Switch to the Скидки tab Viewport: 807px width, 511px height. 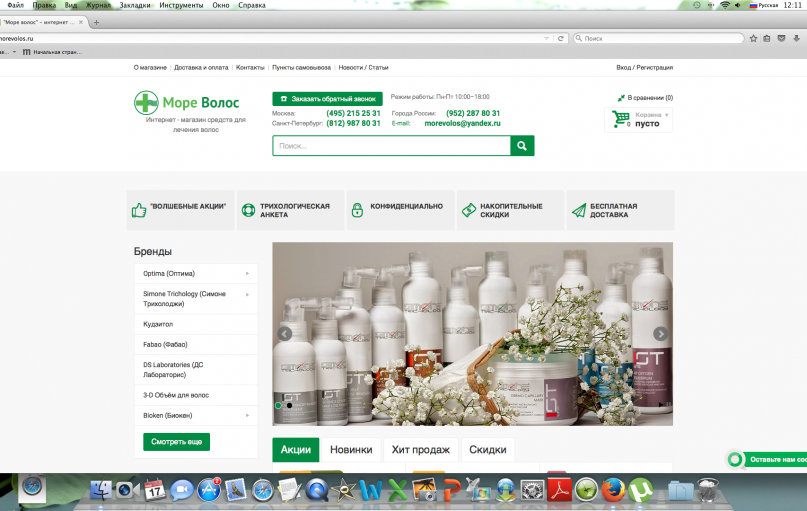click(x=487, y=450)
